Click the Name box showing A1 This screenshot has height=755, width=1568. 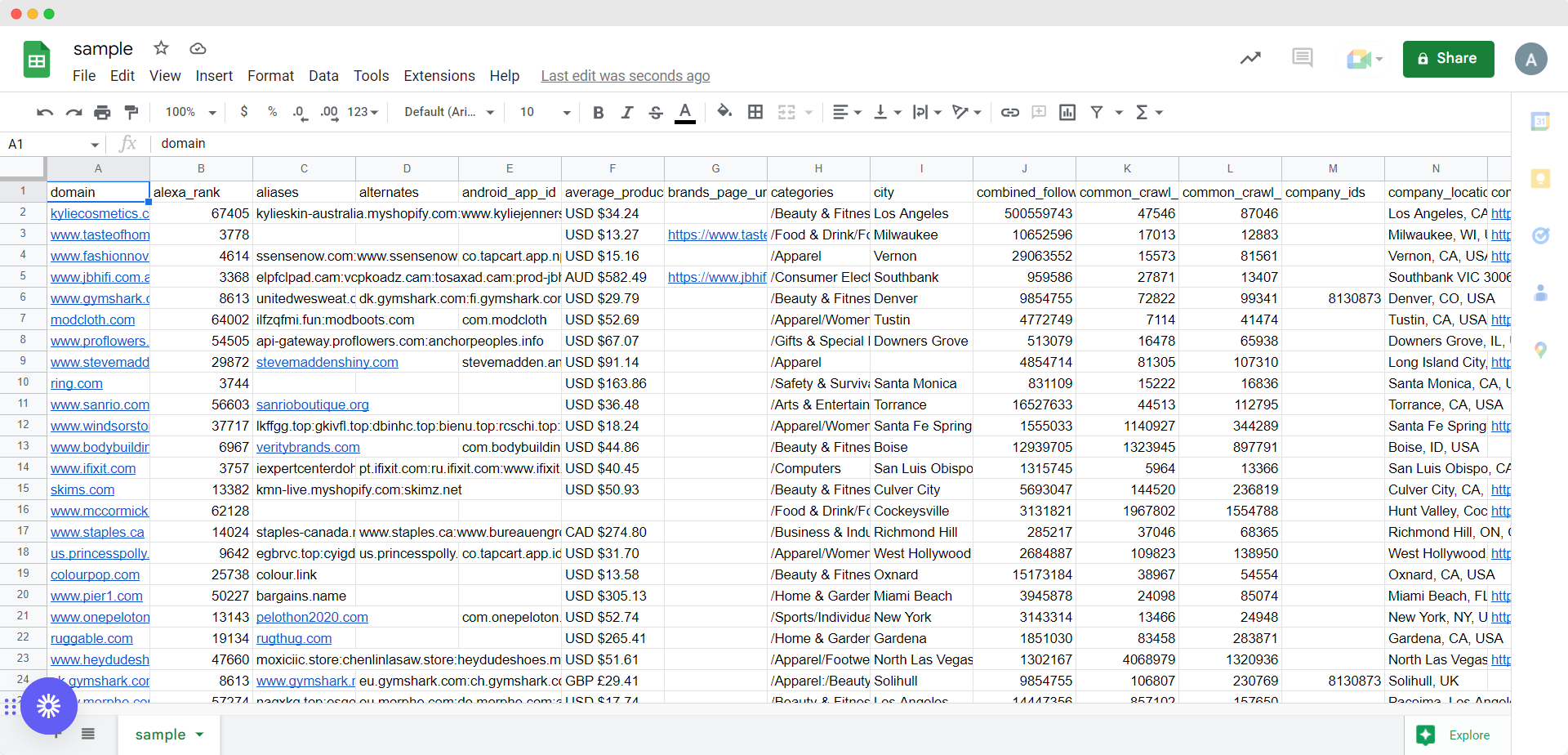pyautogui.click(x=53, y=144)
